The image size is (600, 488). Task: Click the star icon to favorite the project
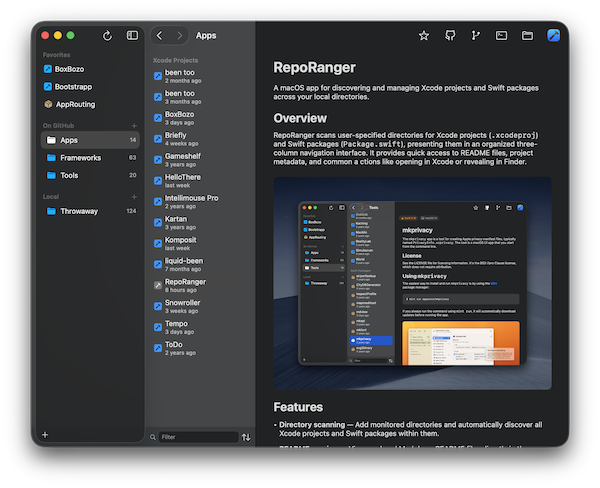424,36
